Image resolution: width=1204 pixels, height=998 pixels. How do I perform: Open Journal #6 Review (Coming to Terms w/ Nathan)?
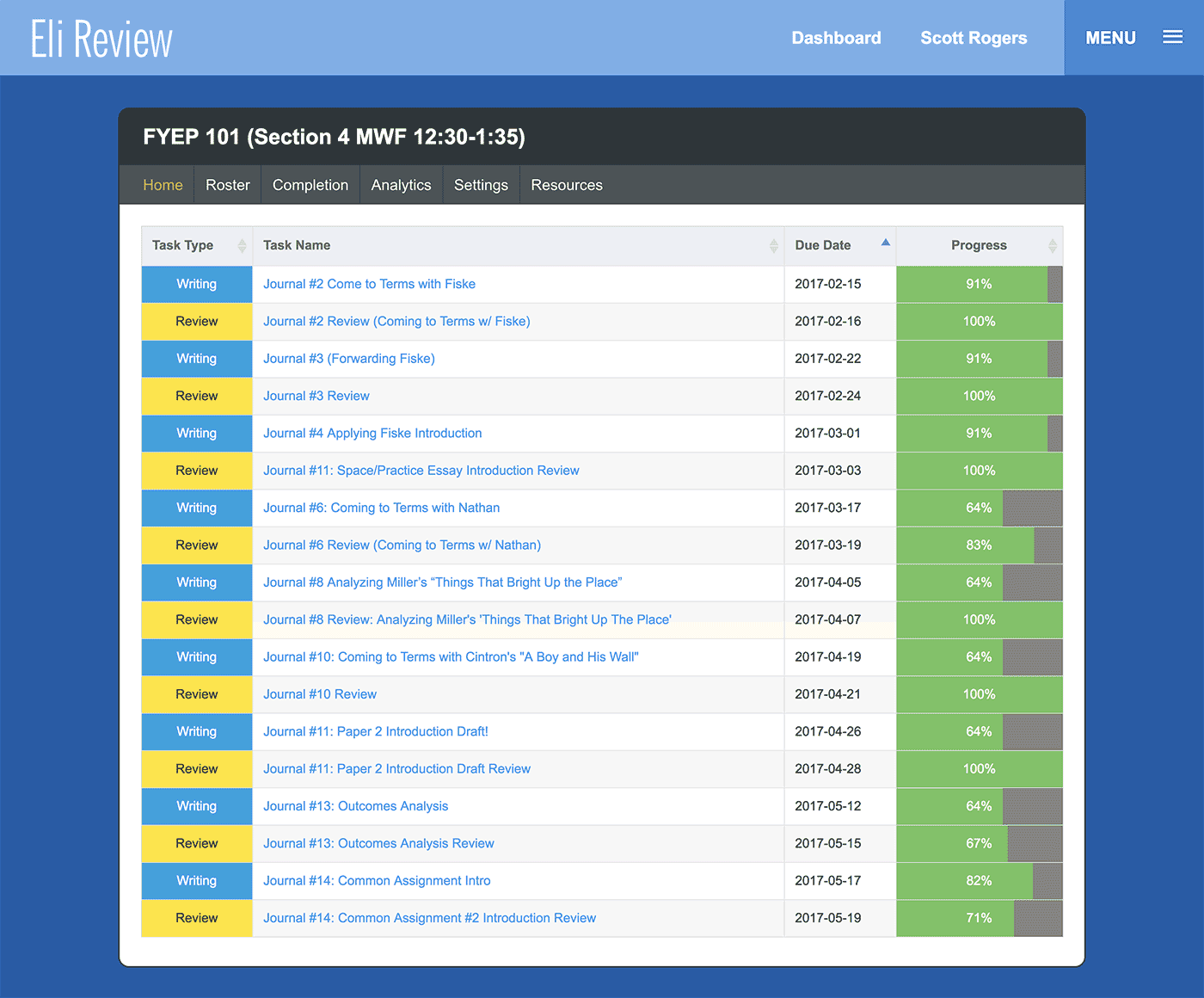tap(402, 545)
